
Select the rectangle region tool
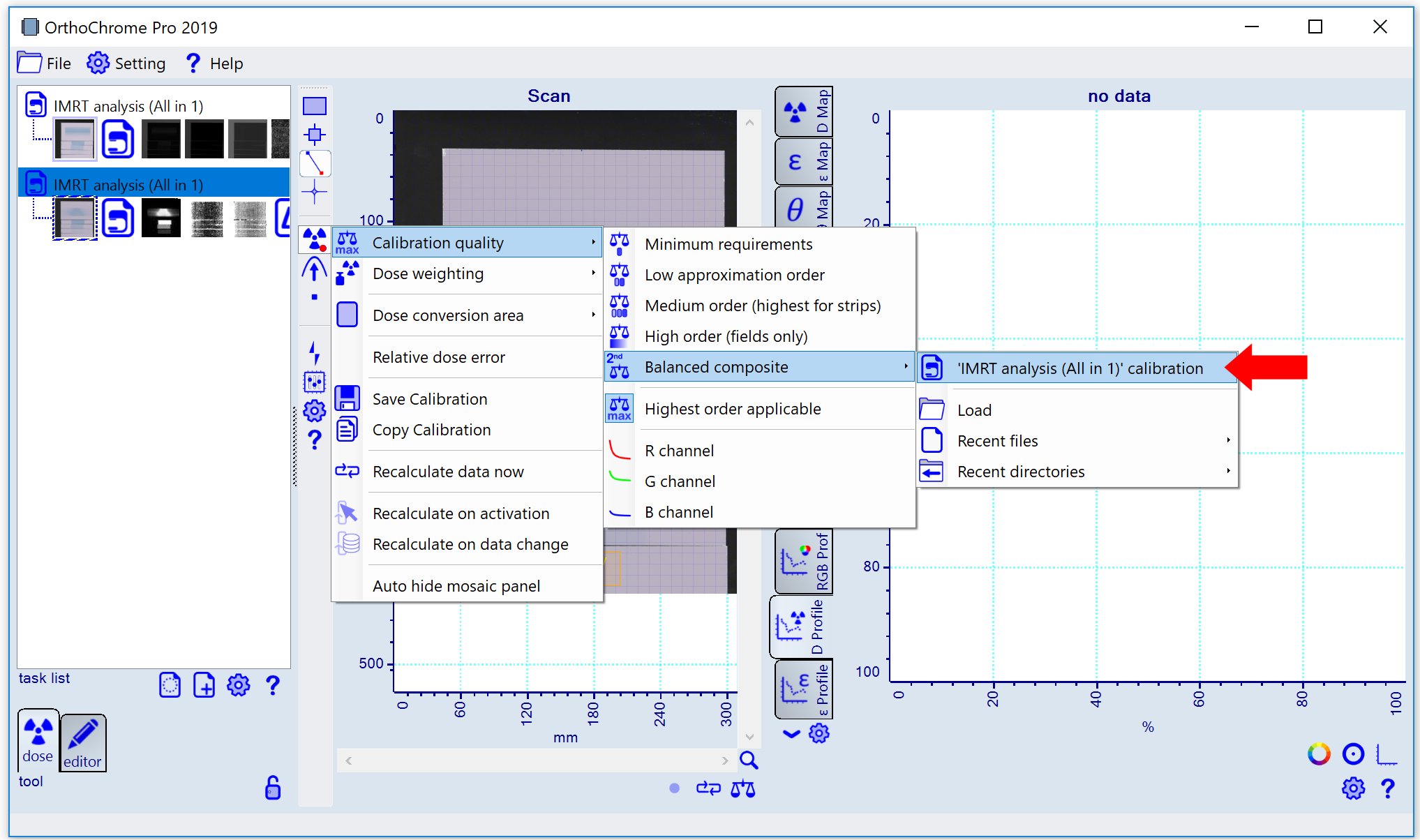tap(314, 106)
